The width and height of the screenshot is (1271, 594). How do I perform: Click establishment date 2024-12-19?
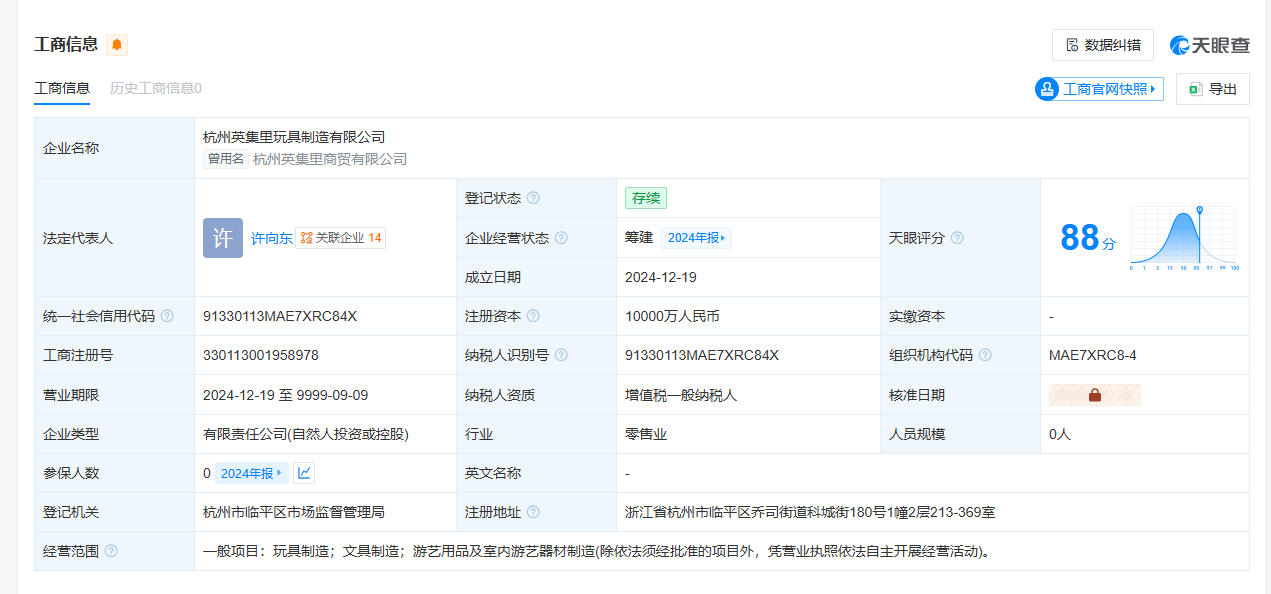click(x=661, y=277)
